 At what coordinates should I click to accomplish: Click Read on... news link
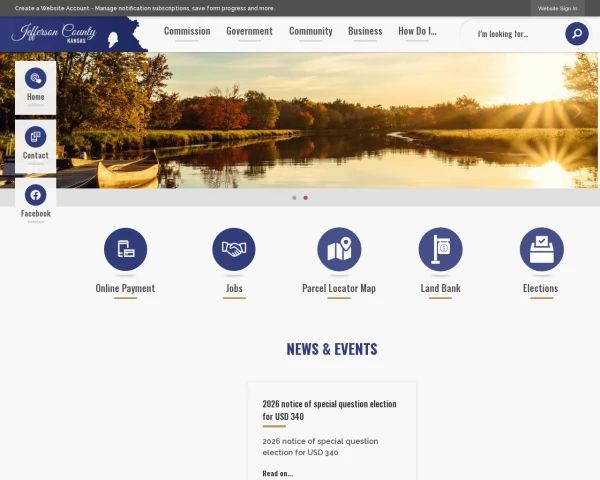click(x=278, y=473)
